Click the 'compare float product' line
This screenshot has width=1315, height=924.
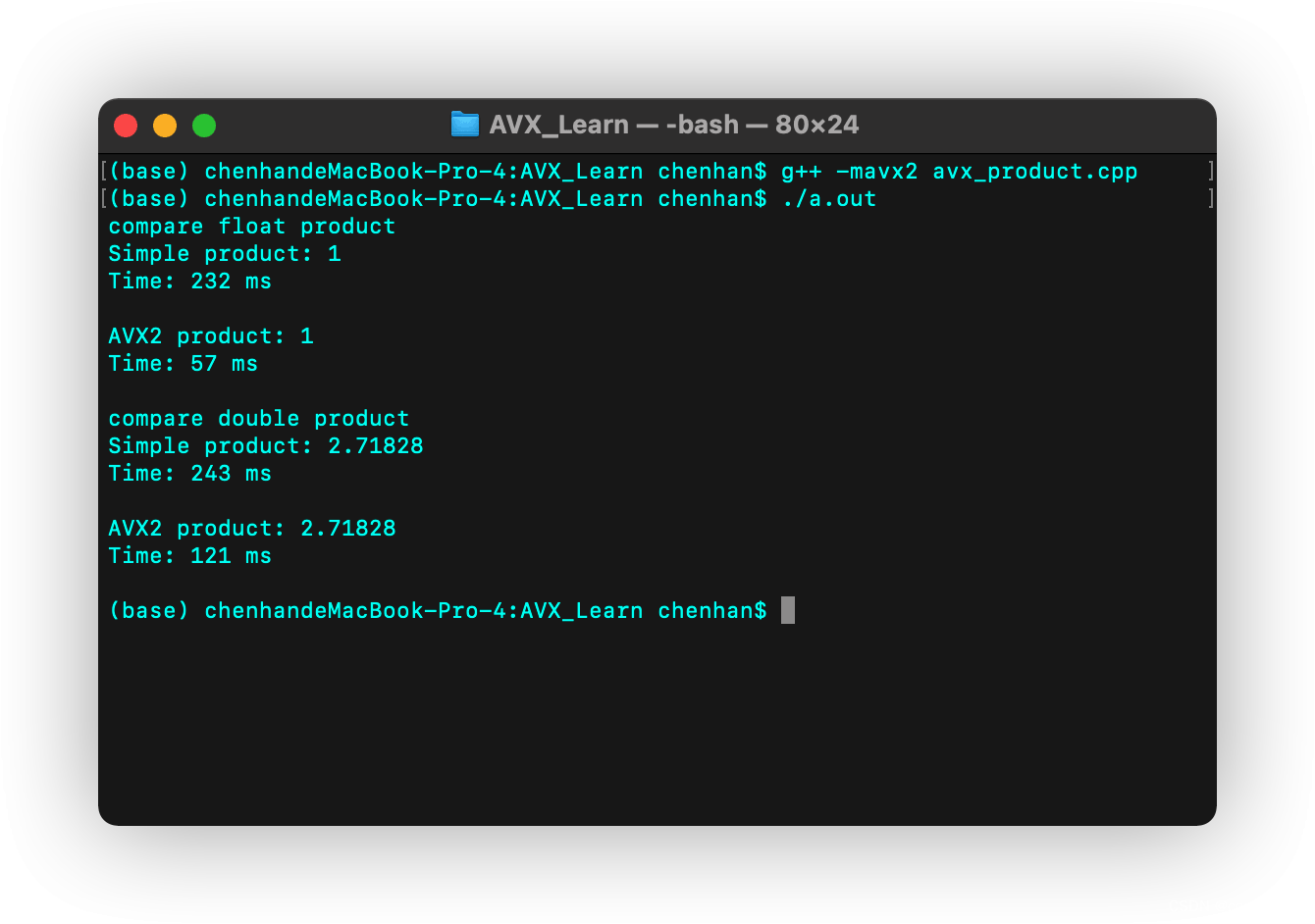(252, 227)
